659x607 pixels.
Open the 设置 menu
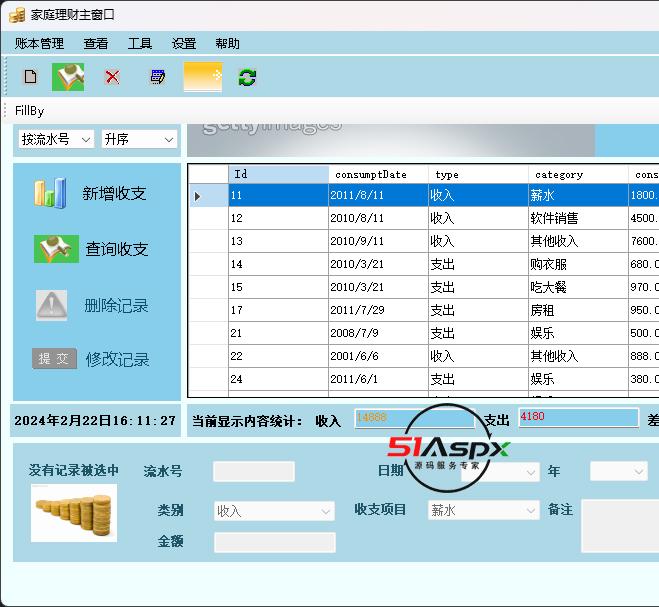184,43
